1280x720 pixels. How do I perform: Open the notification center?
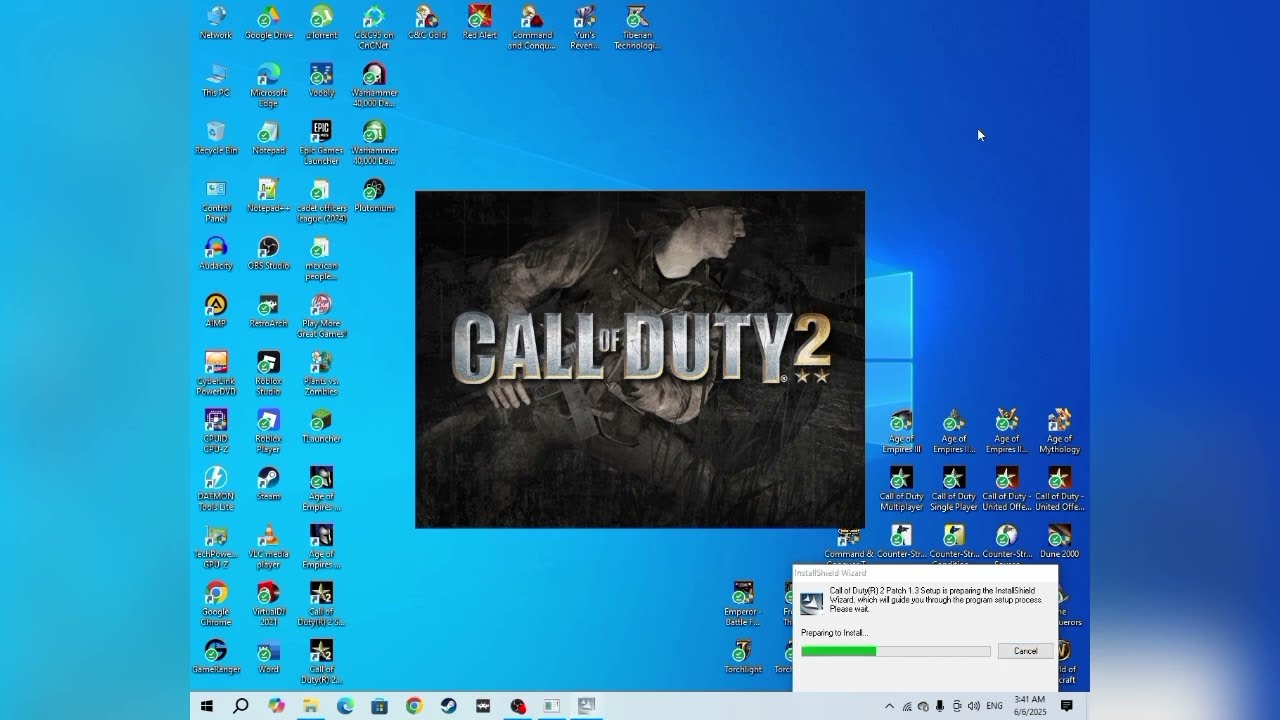(1067, 706)
